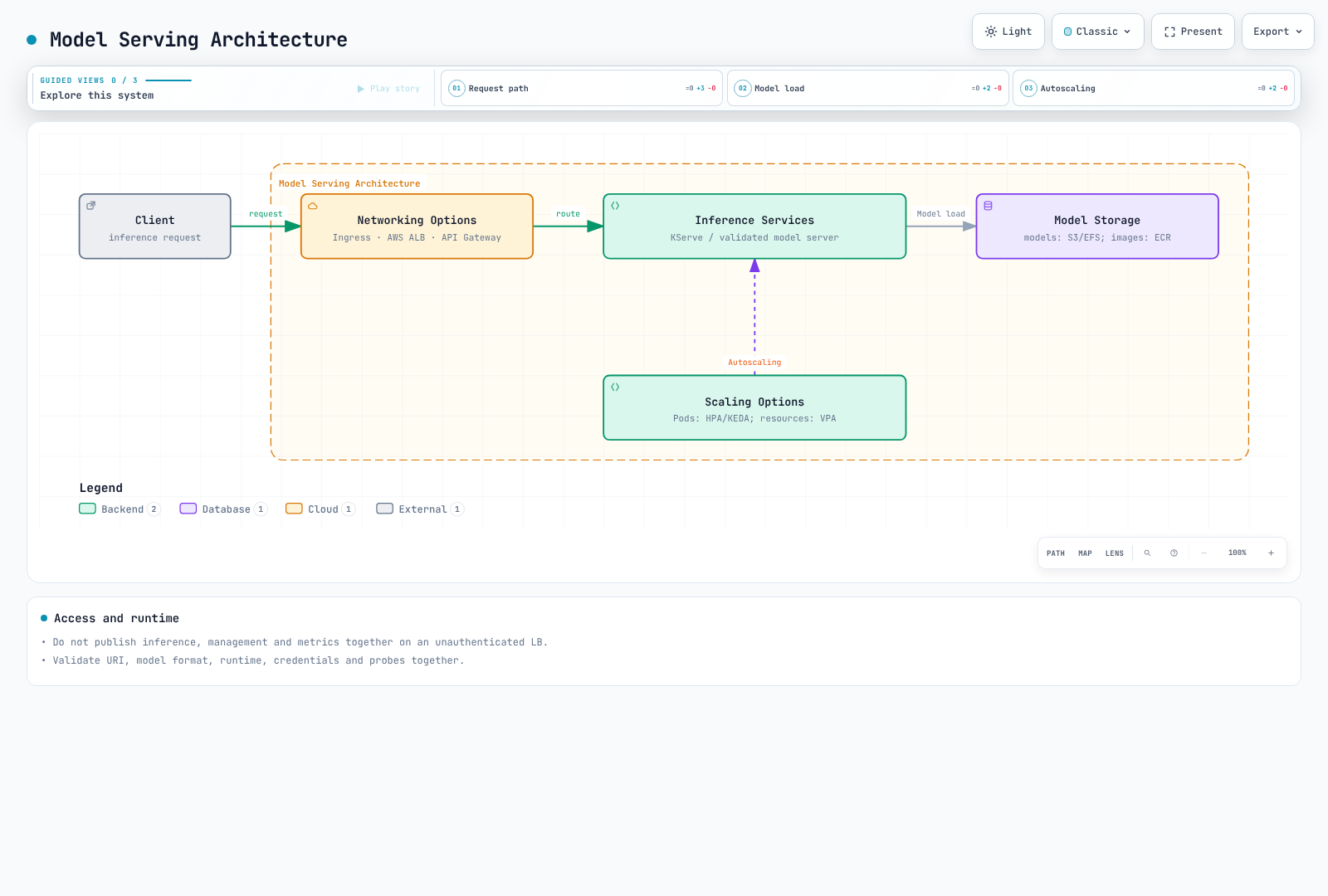Click the code icon on Scaling Options

[615, 387]
